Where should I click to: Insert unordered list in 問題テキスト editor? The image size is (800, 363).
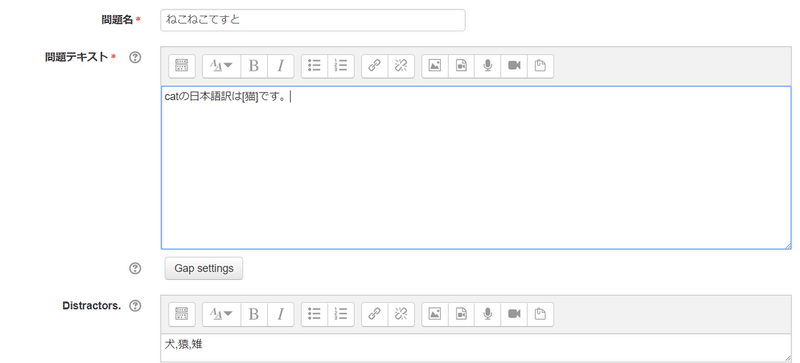tap(314, 66)
